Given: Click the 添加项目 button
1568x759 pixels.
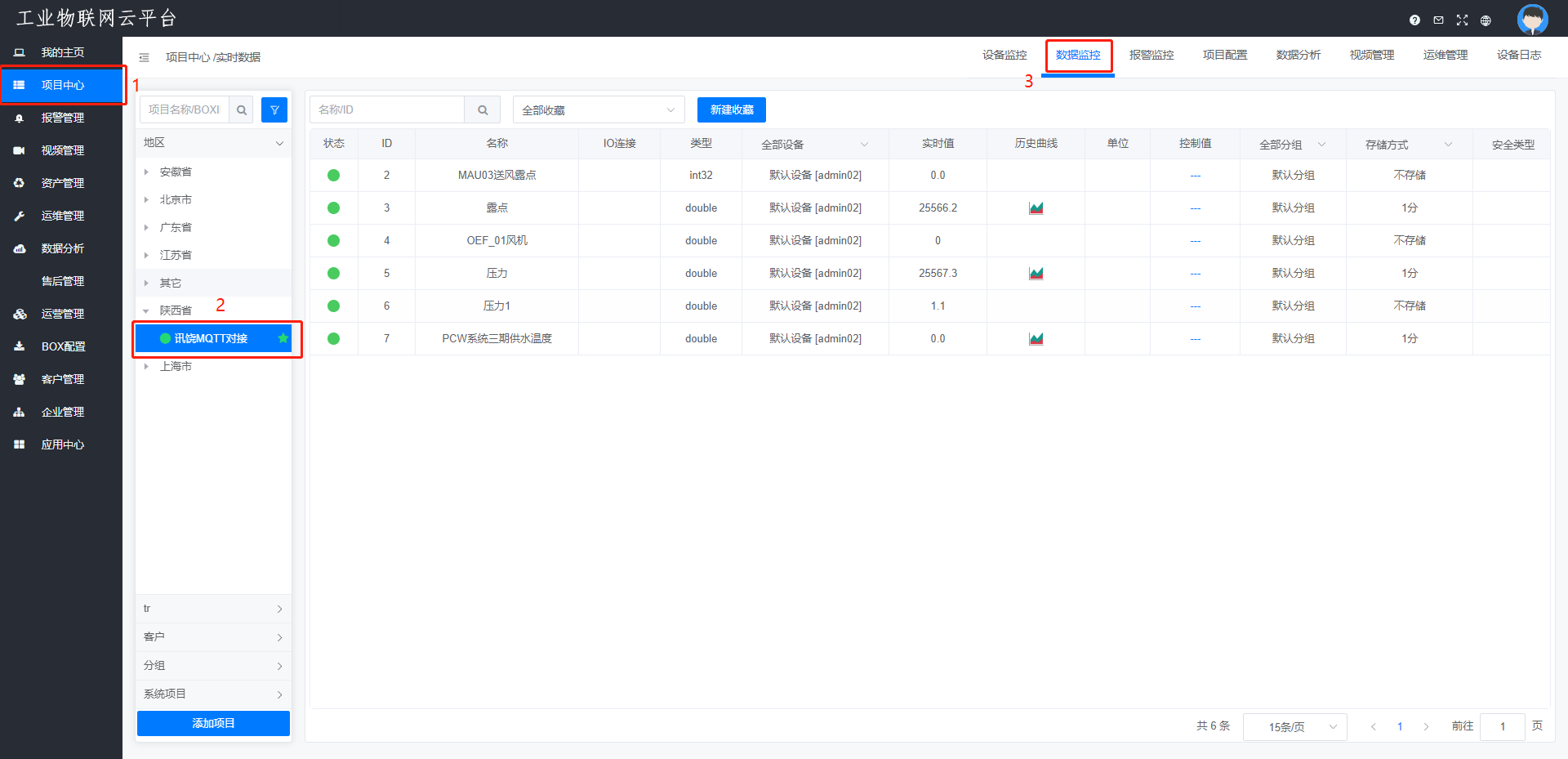Looking at the screenshot, I should click(x=213, y=723).
